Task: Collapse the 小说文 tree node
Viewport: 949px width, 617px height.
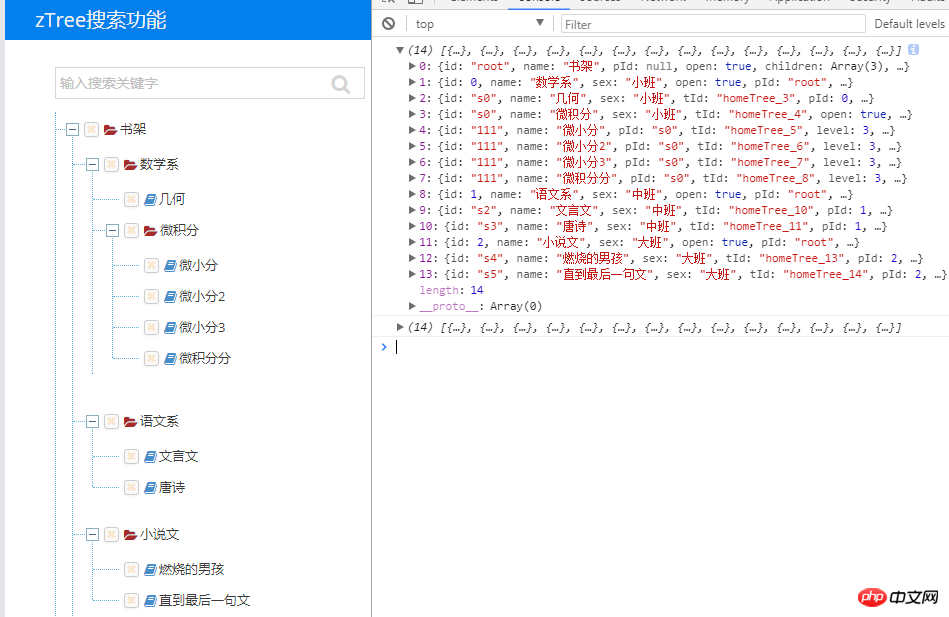Action: [x=93, y=535]
